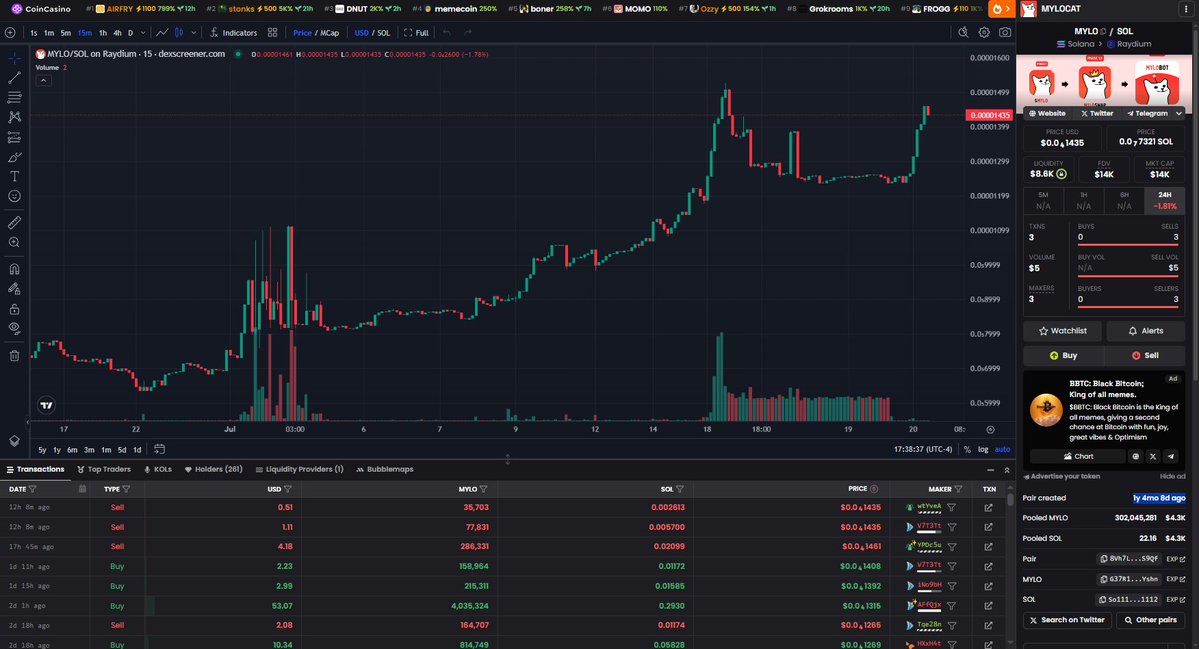Click the Alerts bell button
This screenshot has height=649, width=1199.
1145,331
